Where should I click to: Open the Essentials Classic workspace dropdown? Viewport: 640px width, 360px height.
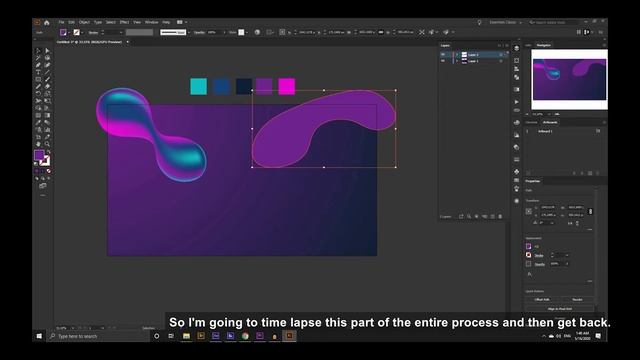point(505,22)
